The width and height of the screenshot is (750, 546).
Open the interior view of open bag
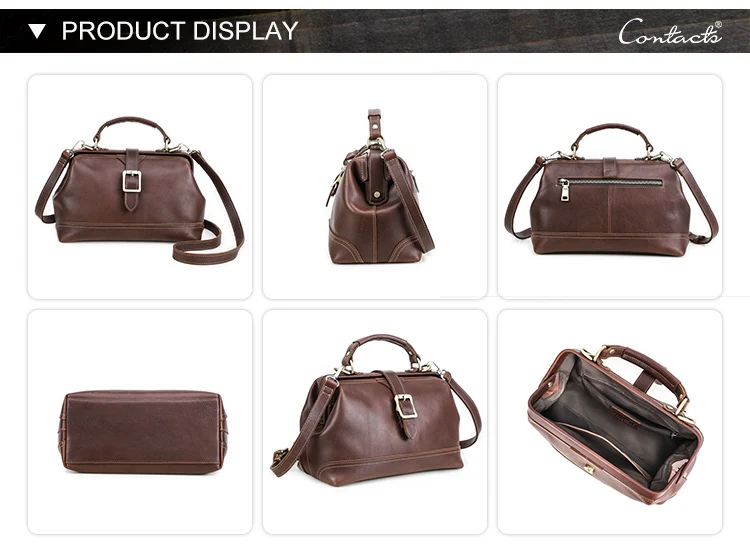610,422
